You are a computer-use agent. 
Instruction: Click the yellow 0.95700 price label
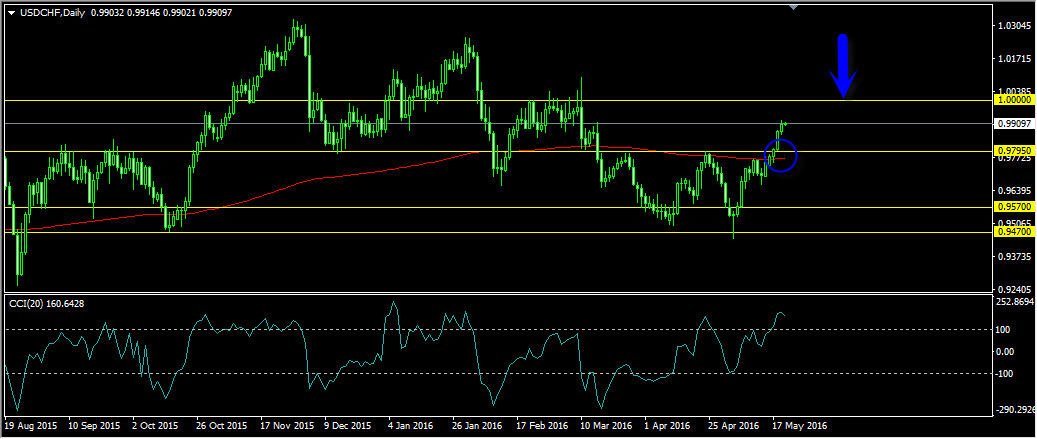(1015, 207)
